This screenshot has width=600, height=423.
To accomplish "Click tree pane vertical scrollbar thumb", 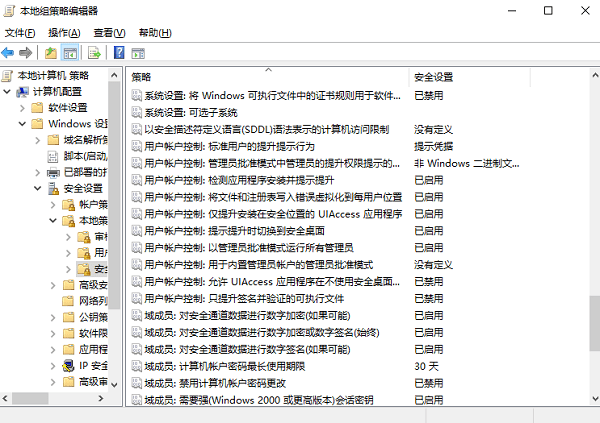I will (x=114, y=195).
